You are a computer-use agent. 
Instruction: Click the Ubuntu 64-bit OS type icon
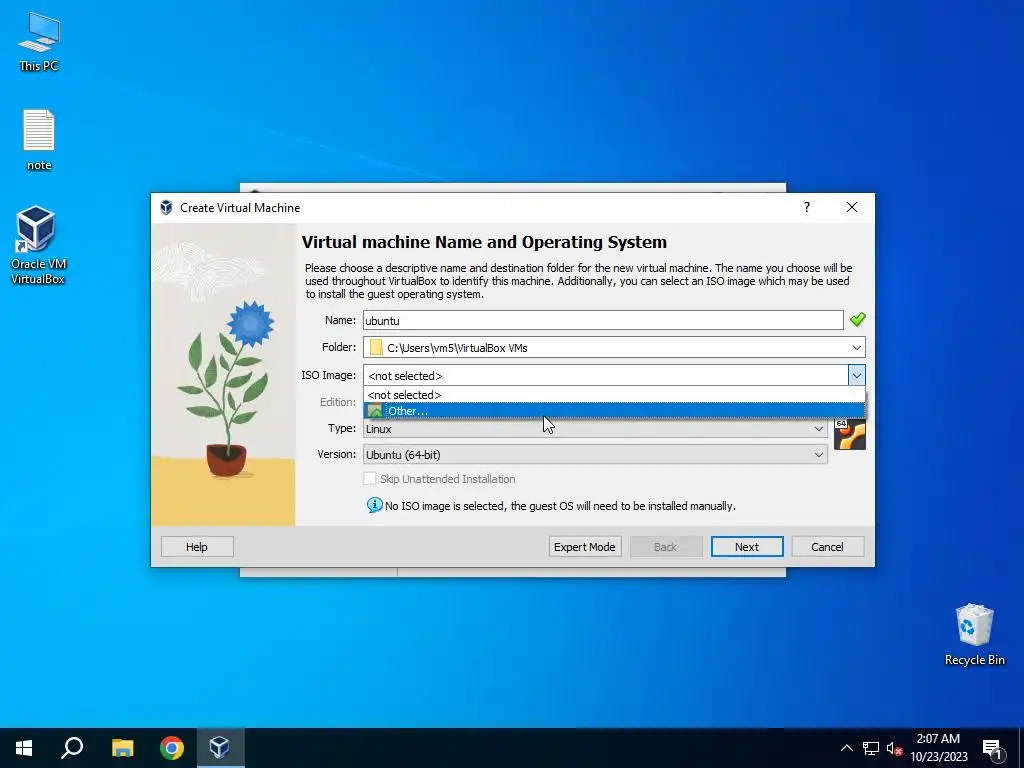click(850, 435)
